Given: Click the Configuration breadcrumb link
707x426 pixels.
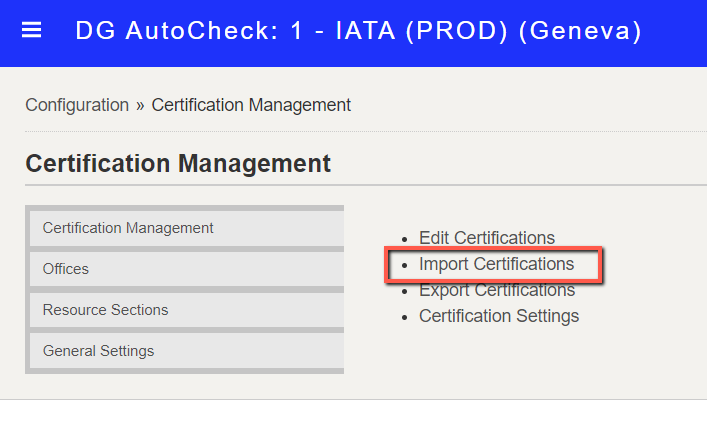Looking at the screenshot, I should click(x=77, y=105).
